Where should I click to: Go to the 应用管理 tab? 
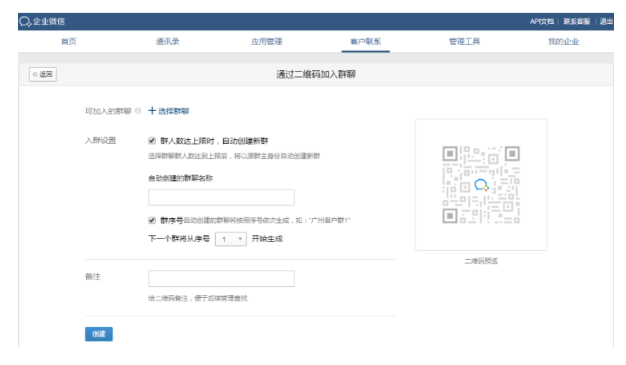(x=267, y=42)
